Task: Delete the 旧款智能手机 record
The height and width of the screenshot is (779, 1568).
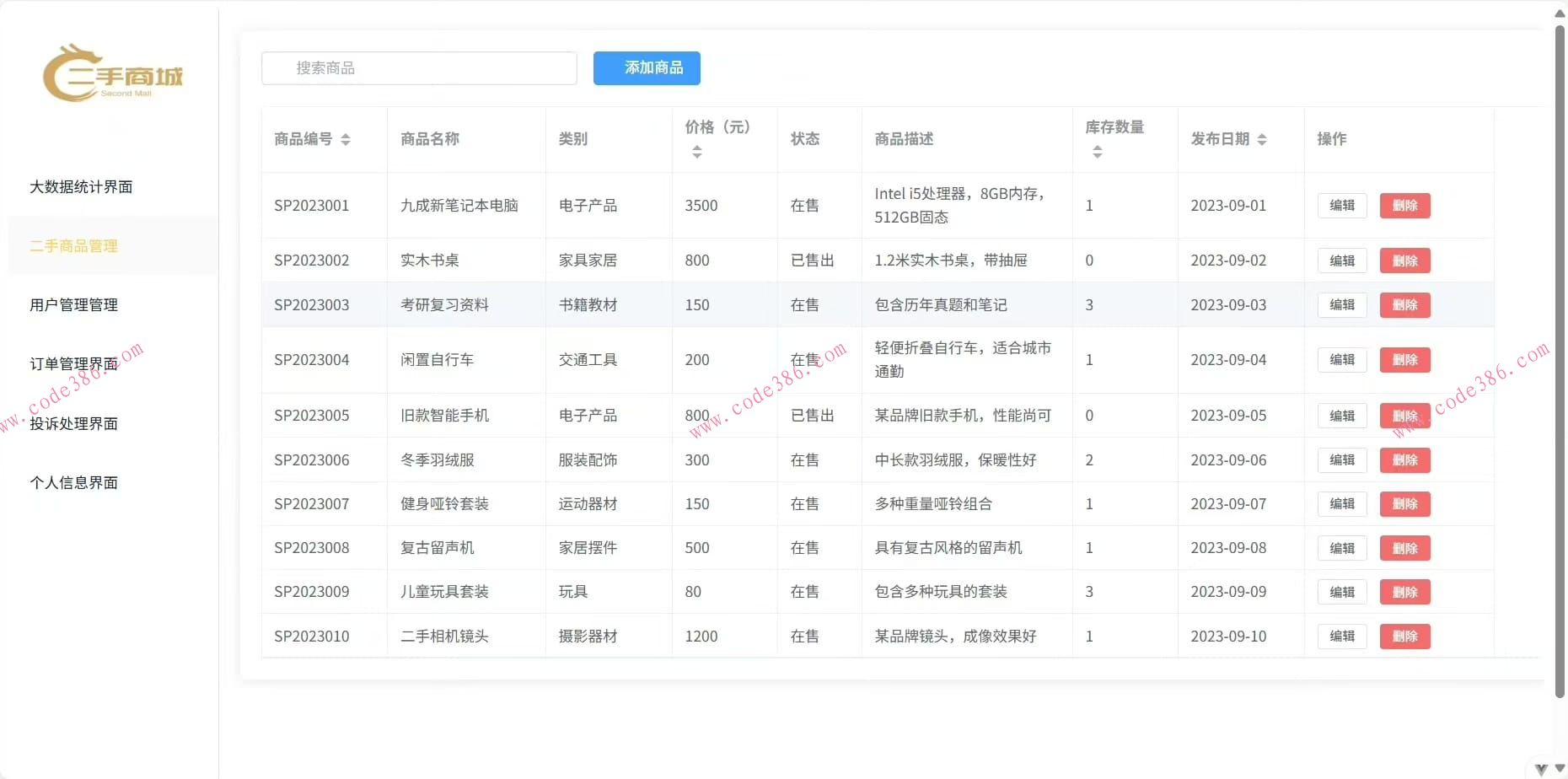Action: point(1404,415)
